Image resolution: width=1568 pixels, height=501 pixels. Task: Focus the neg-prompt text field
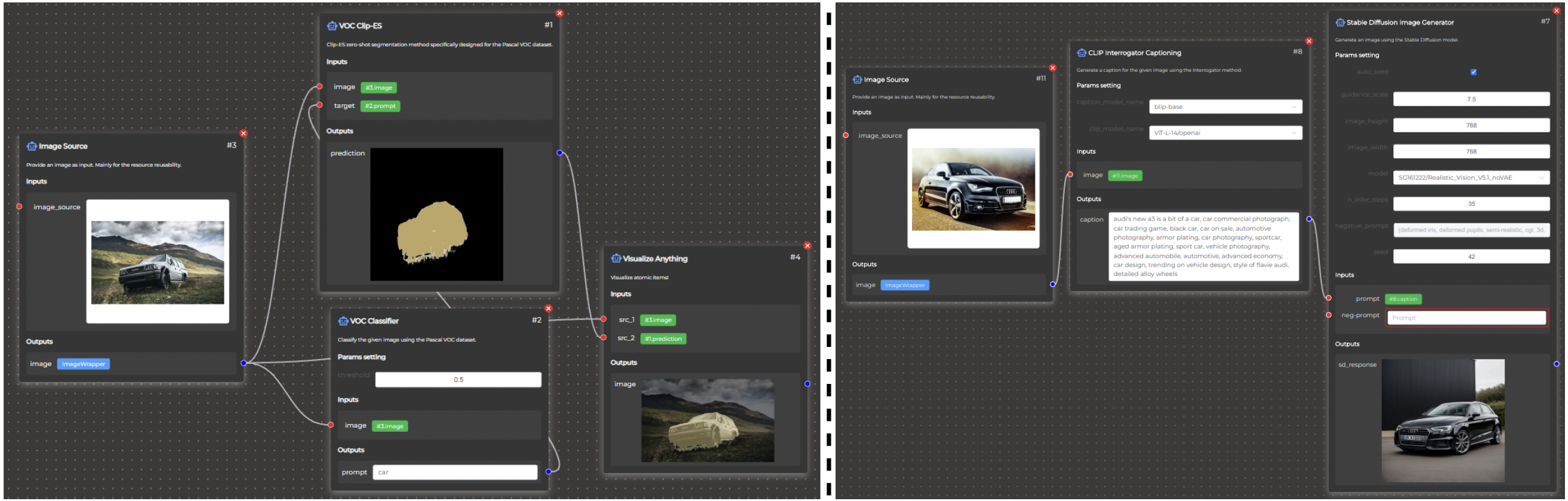click(x=1466, y=318)
